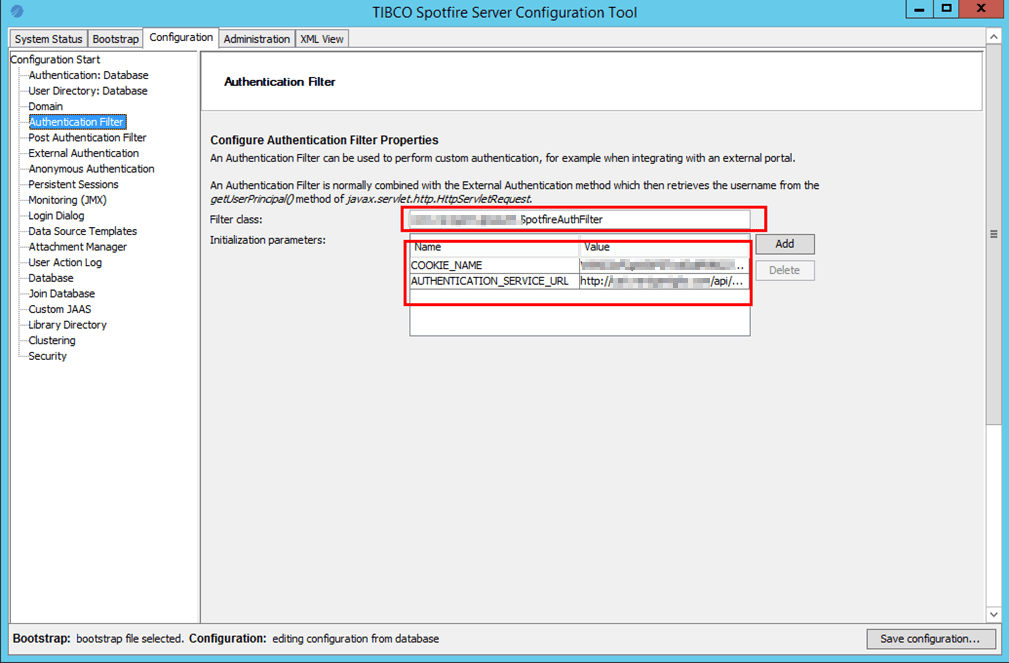Open Authentication: Database settings
Viewport: 1009px width, 663px height.
point(88,75)
